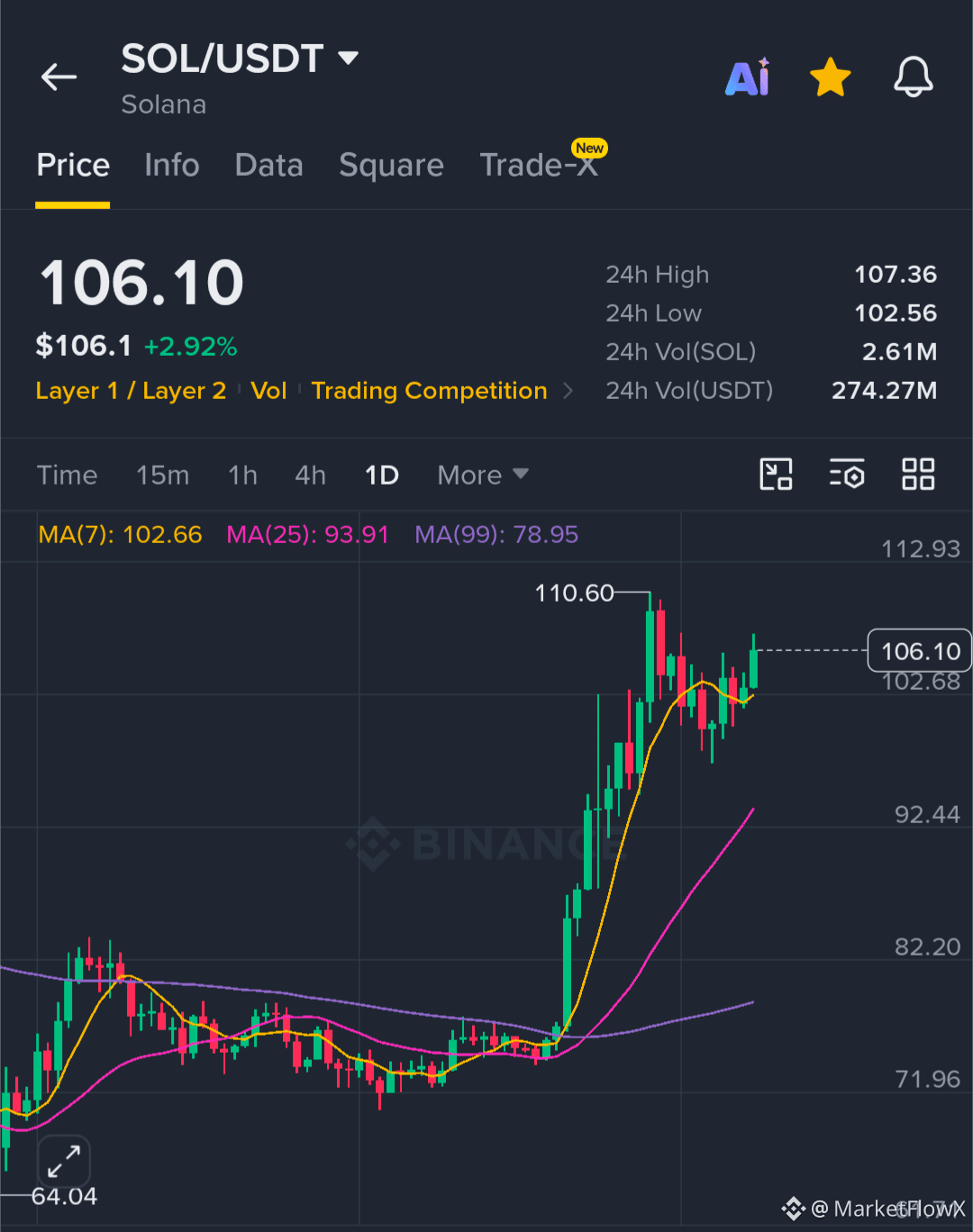
Task: Open the Layer 1 / Layer 2 tag
Action: [x=131, y=391]
